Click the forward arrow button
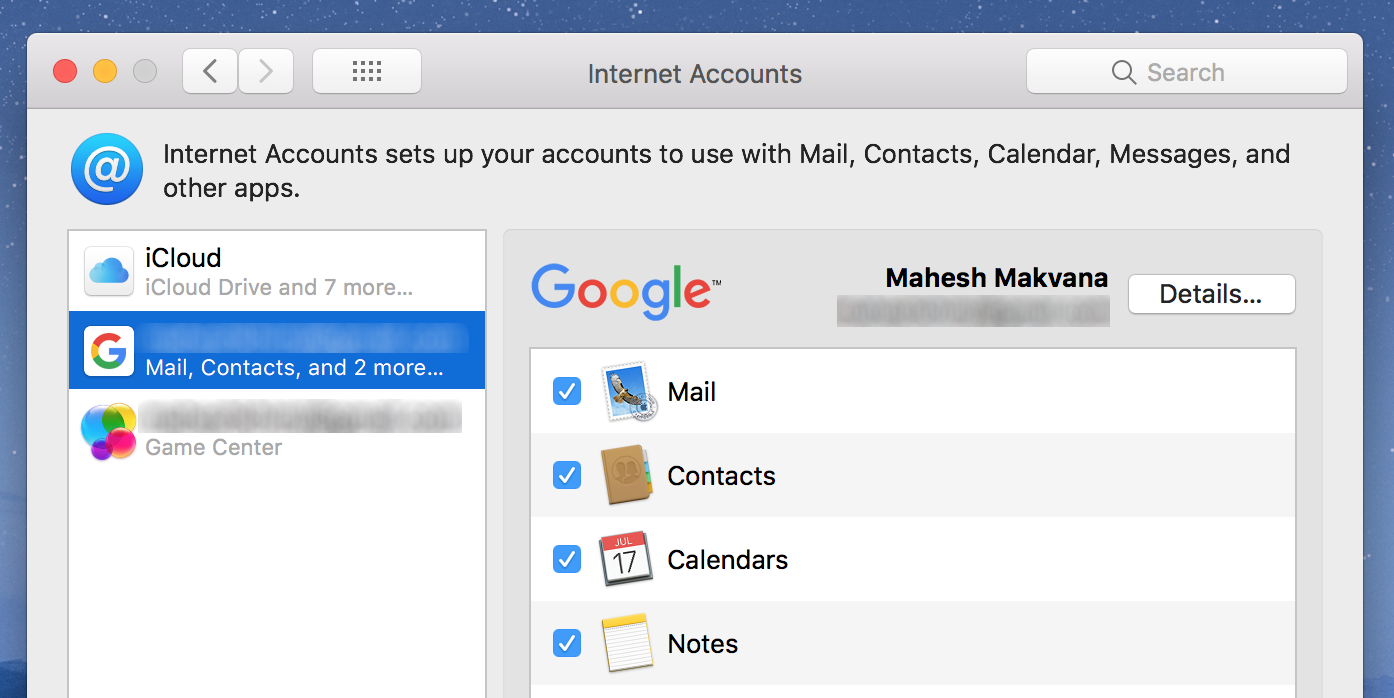The height and width of the screenshot is (698, 1394). (x=266, y=72)
